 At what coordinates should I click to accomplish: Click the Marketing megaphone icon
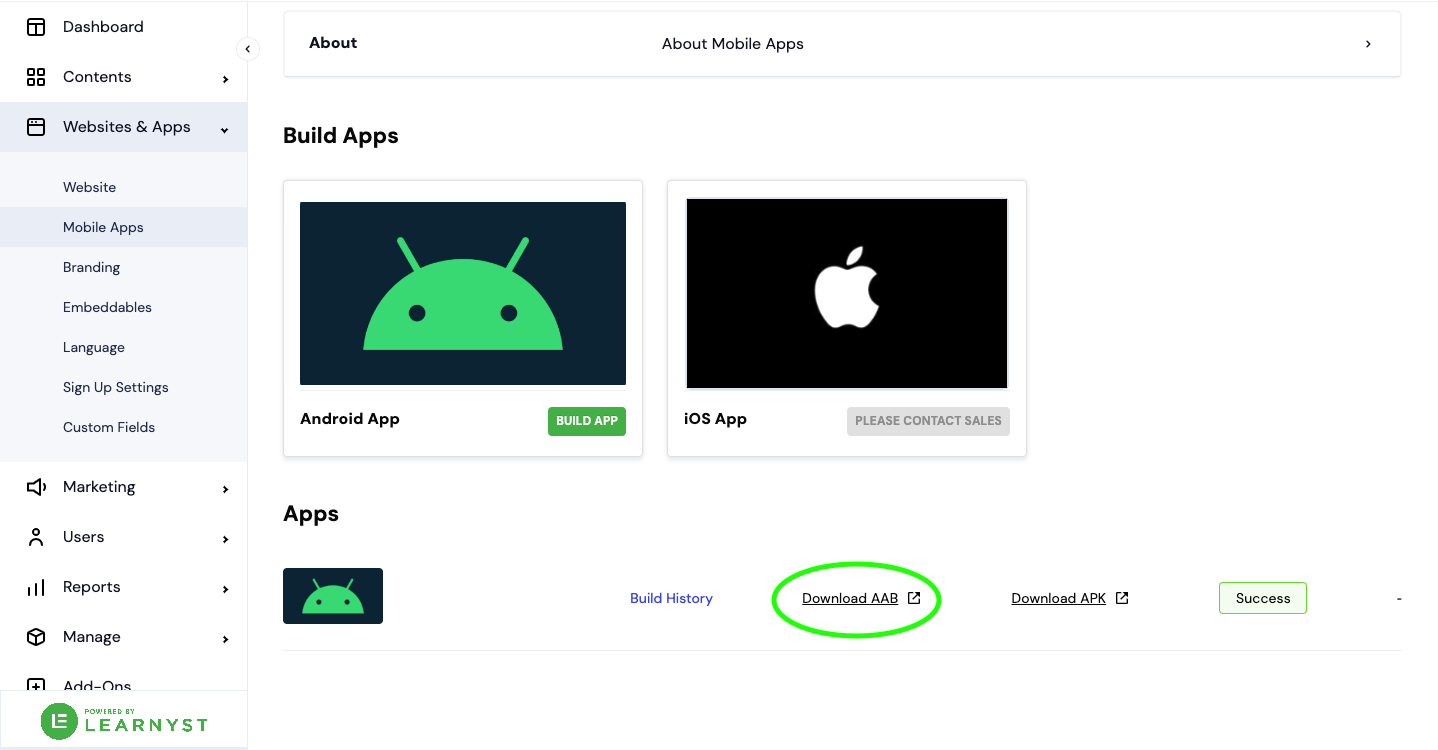pos(36,487)
